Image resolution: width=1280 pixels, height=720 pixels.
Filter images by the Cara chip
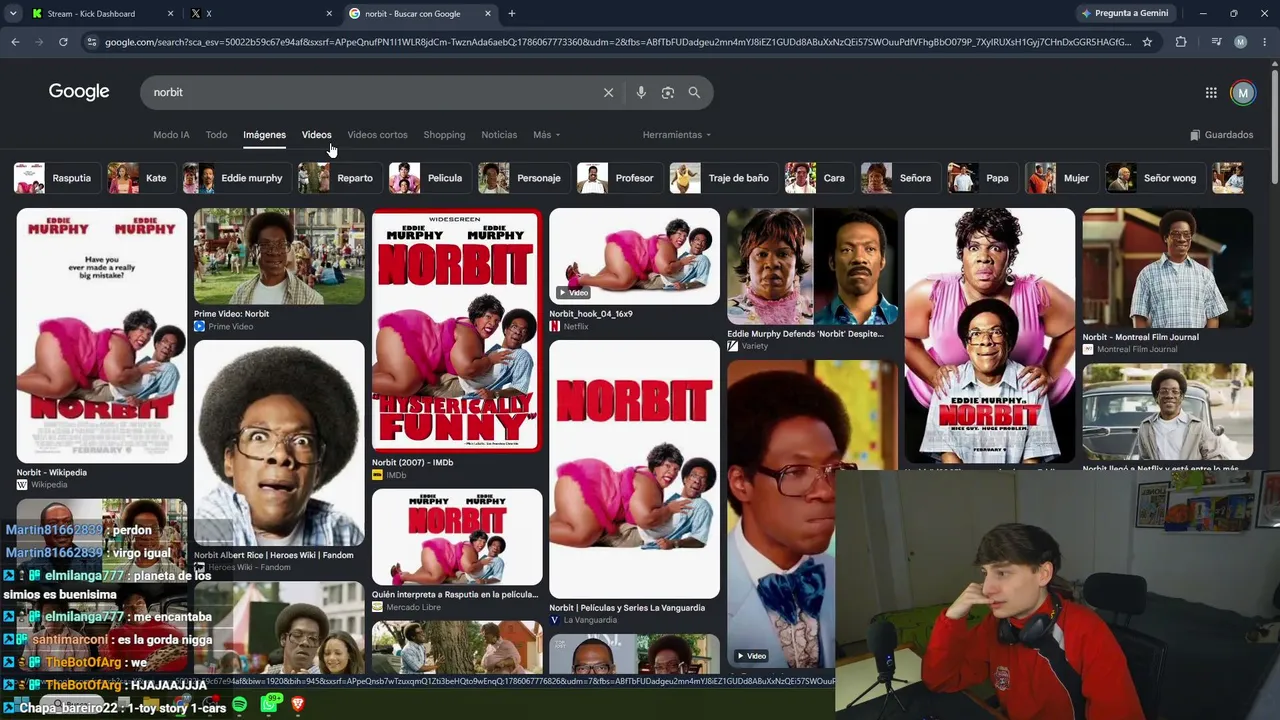tap(818, 178)
